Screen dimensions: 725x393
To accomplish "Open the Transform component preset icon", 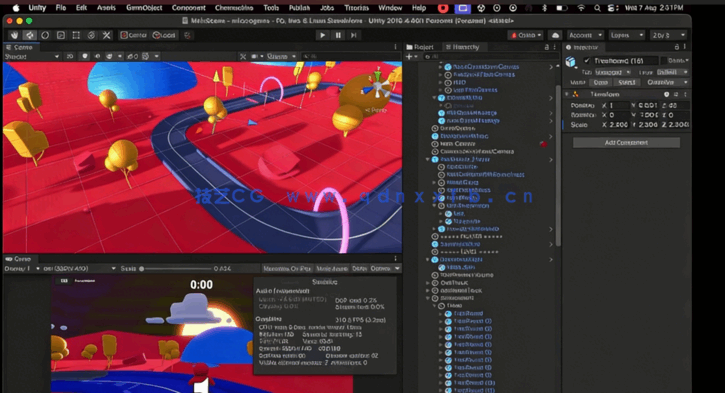I will tap(676, 94).
